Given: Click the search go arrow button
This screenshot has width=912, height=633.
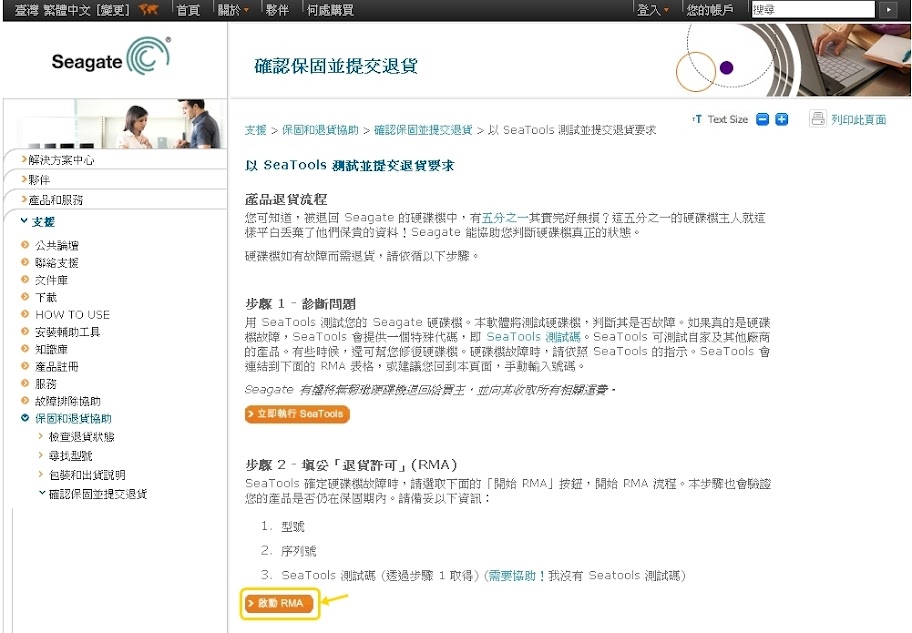Looking at the screenshot, I should click(888, 9).
